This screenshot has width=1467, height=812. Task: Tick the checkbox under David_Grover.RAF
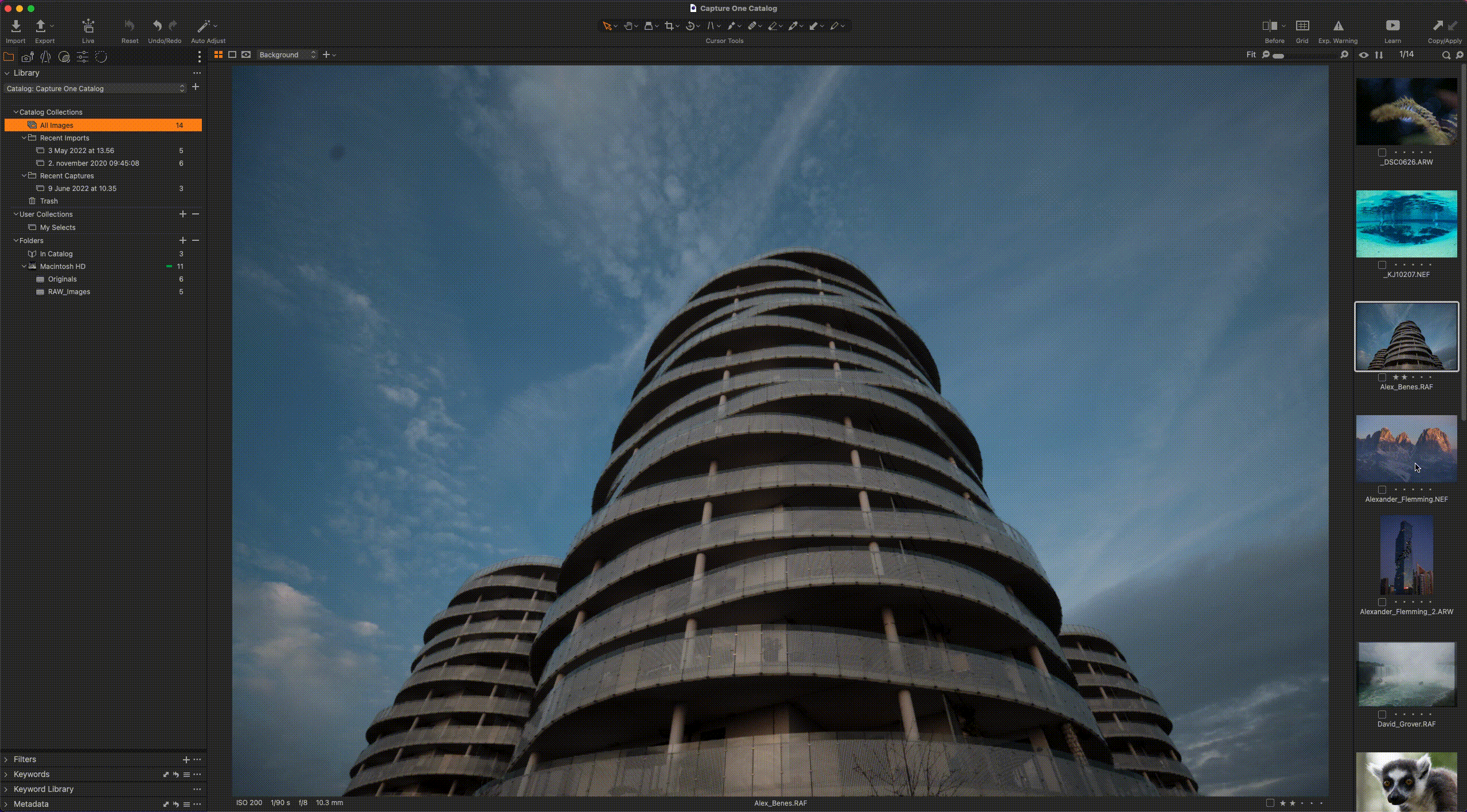point(1382,715)
